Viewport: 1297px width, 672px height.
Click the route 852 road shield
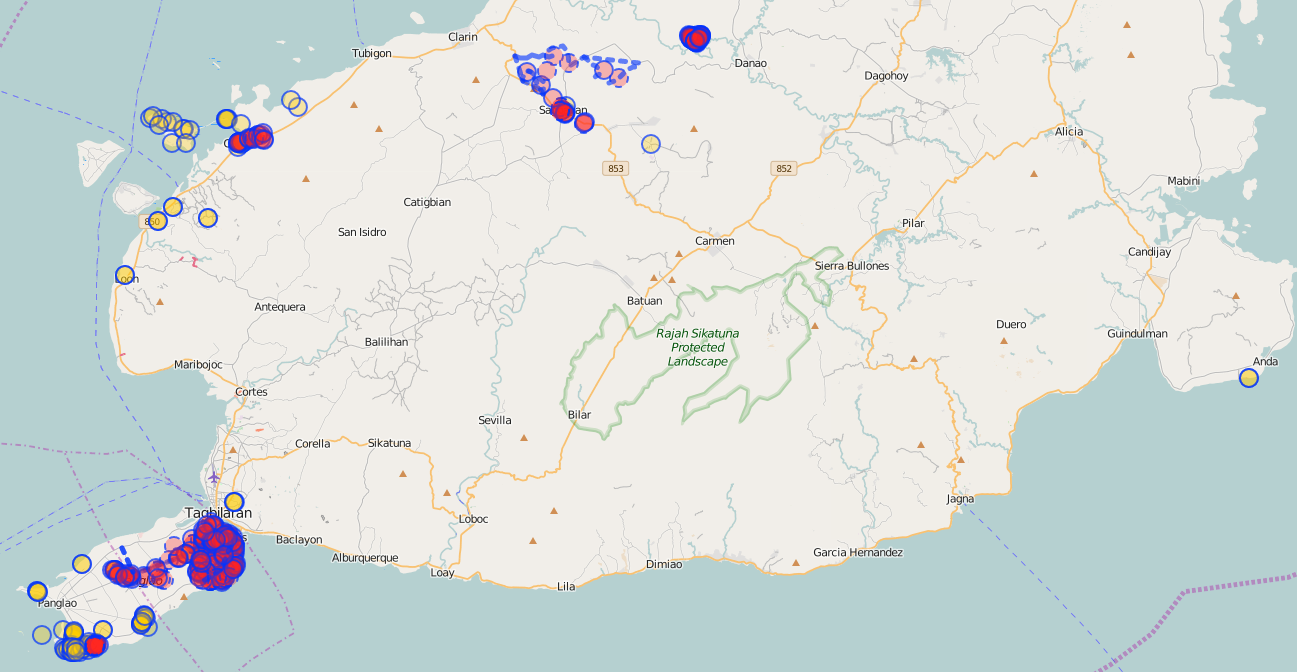point(783,168)
